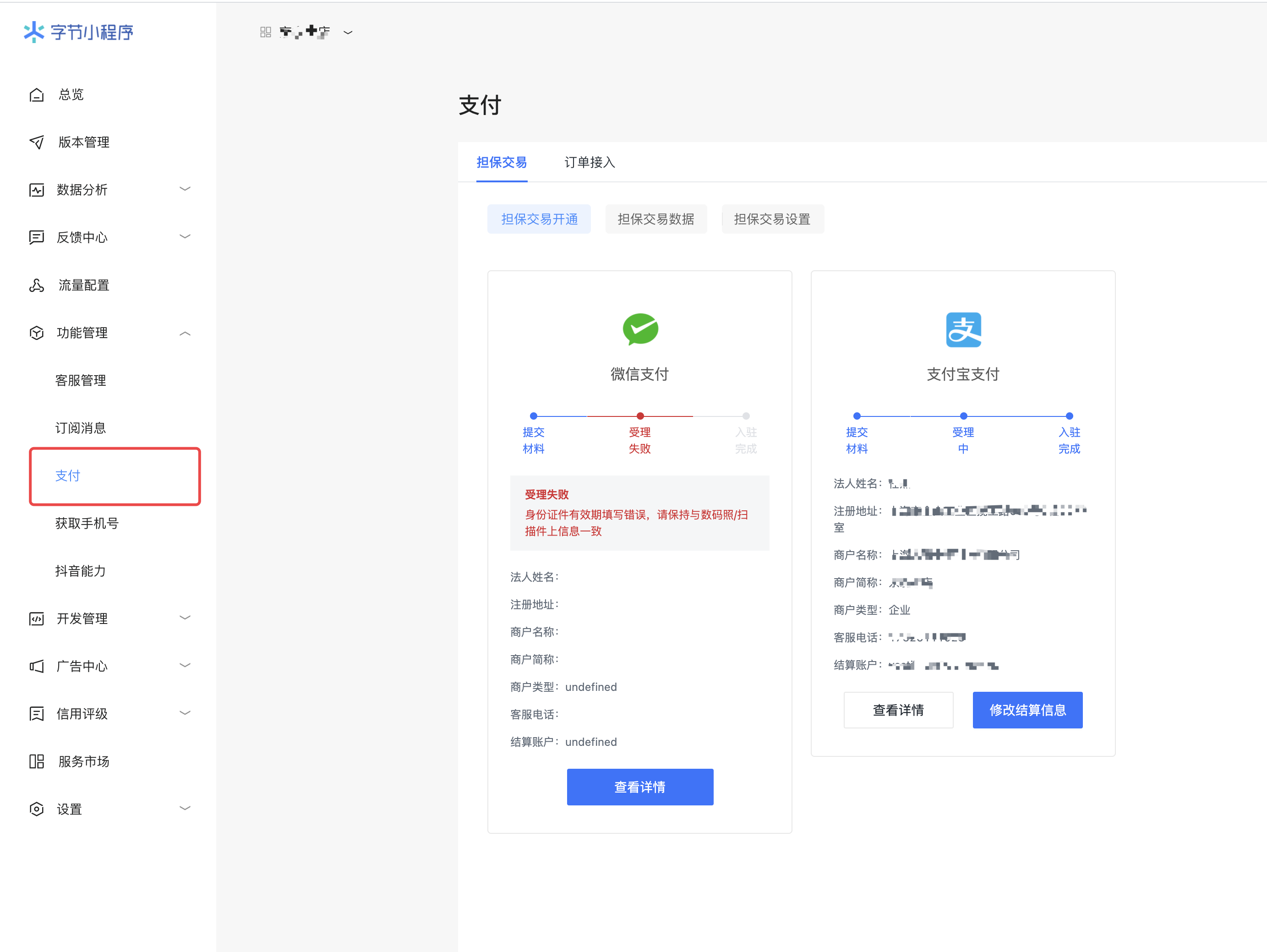This screenshot has height=952, width=1267.
Task: Click the 版本管理 paper plane icon
Action: [x=37, y=142]
